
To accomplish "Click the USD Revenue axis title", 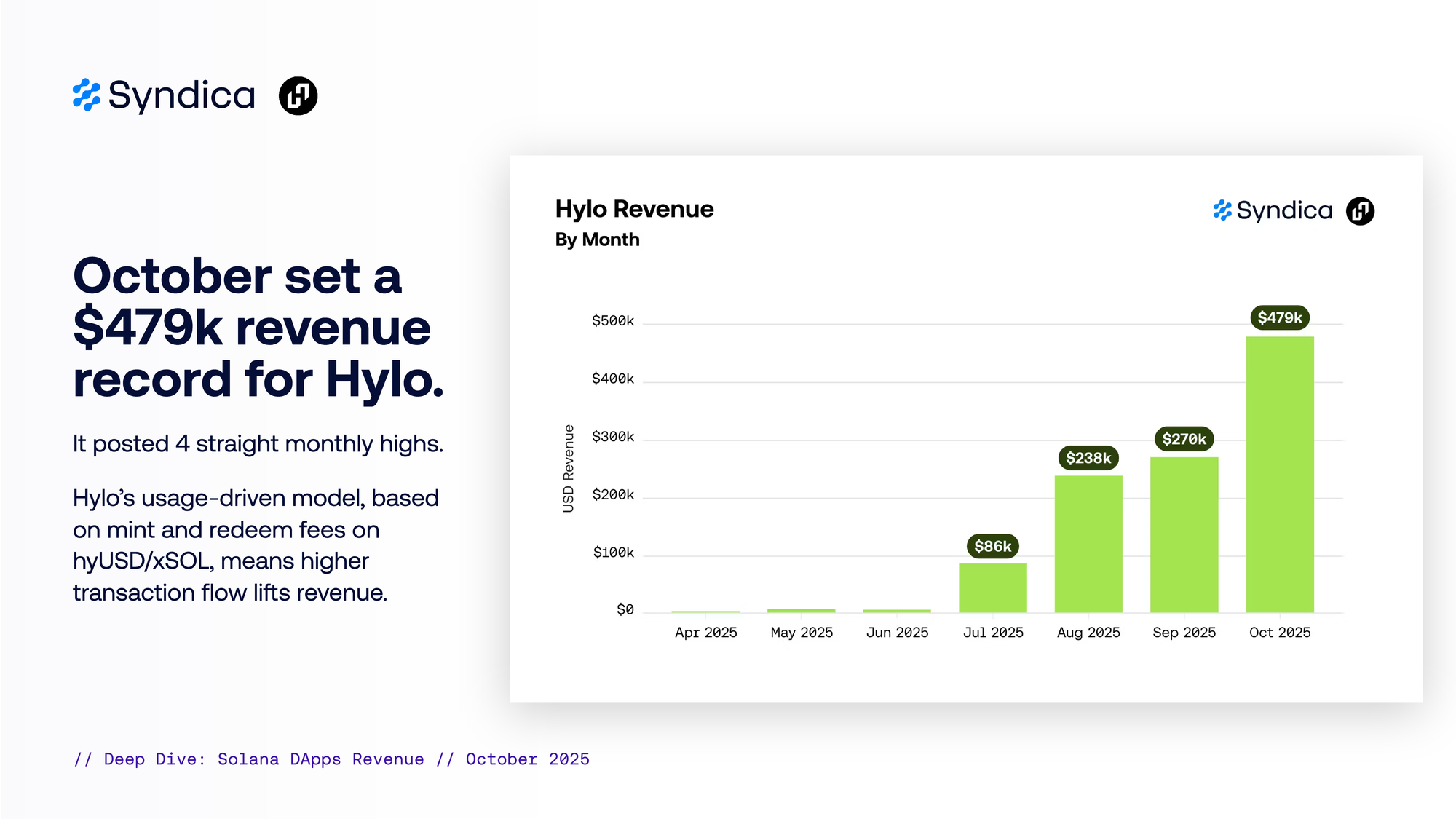I will [x=569, y=468].
